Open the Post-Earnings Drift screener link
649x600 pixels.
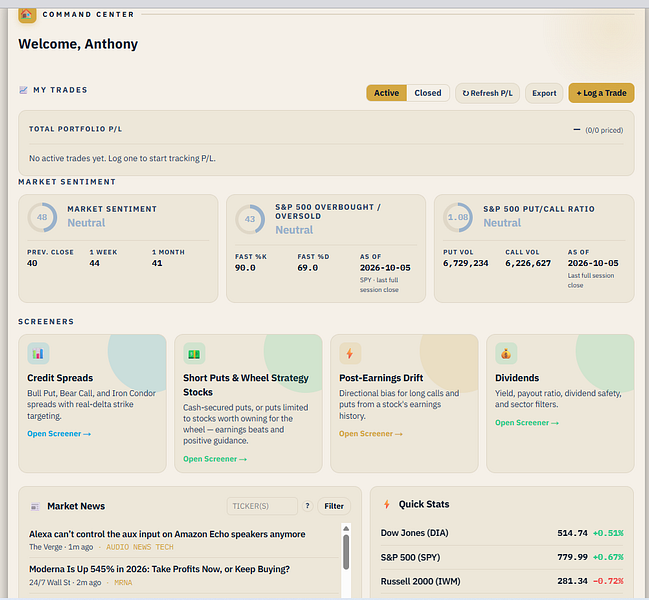point(370,434)
